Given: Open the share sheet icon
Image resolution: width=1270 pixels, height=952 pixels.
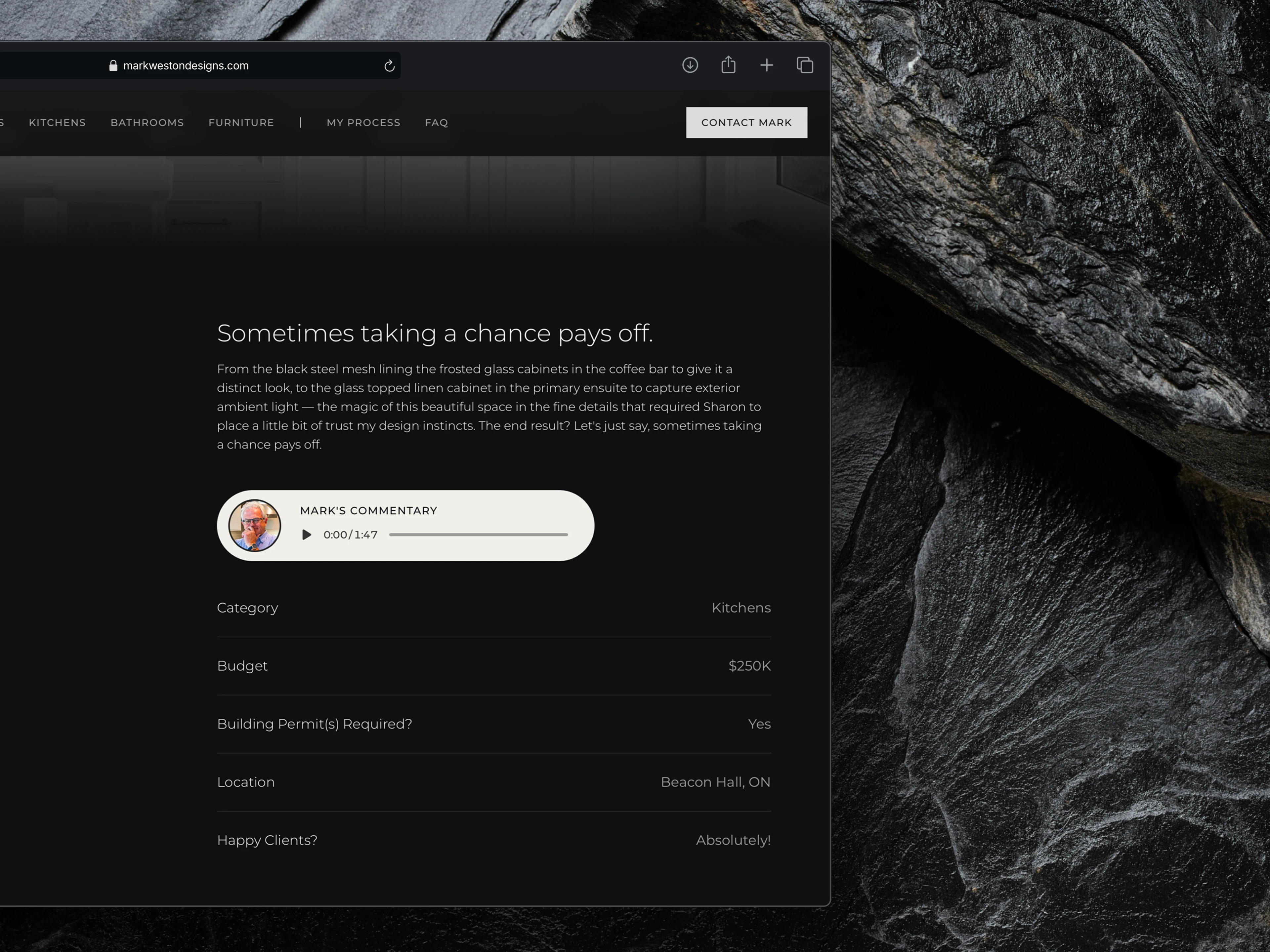Looking at the screenshot, I should [x=728, y=65].
